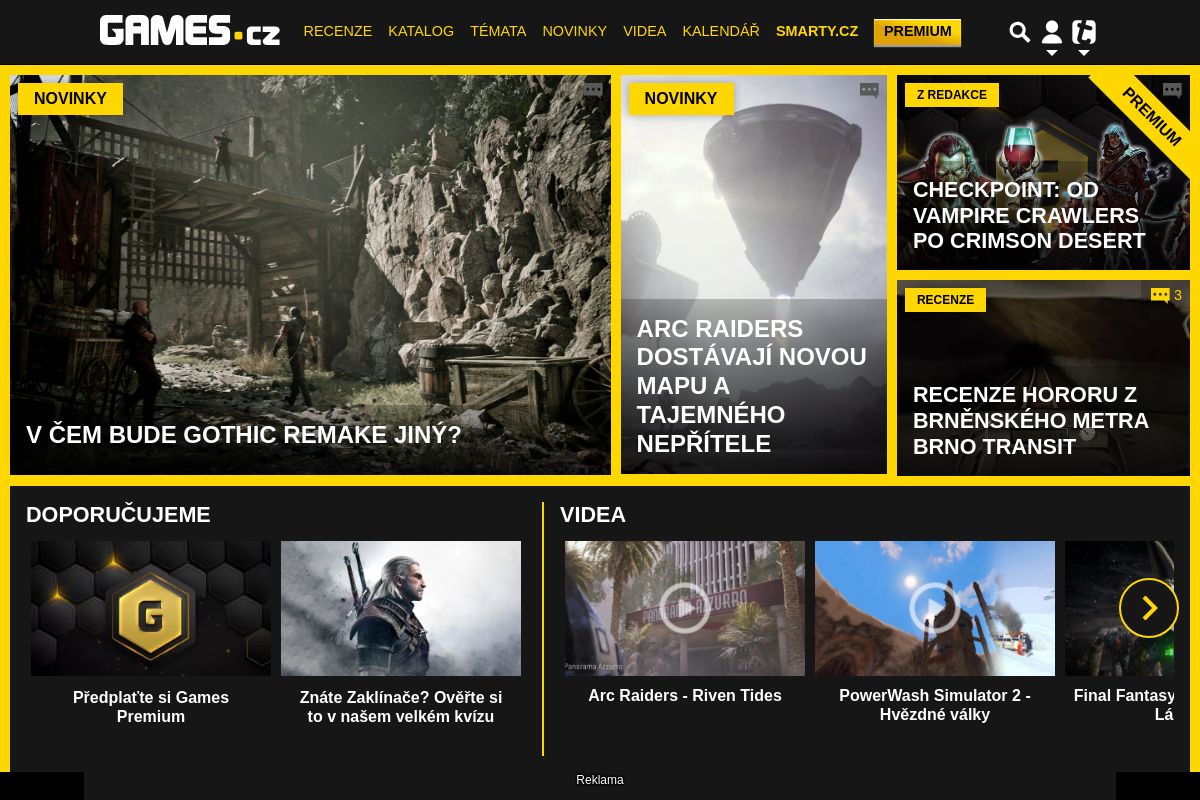
Task: Click the Games.cz logo
Action: (x=190, y=31)
